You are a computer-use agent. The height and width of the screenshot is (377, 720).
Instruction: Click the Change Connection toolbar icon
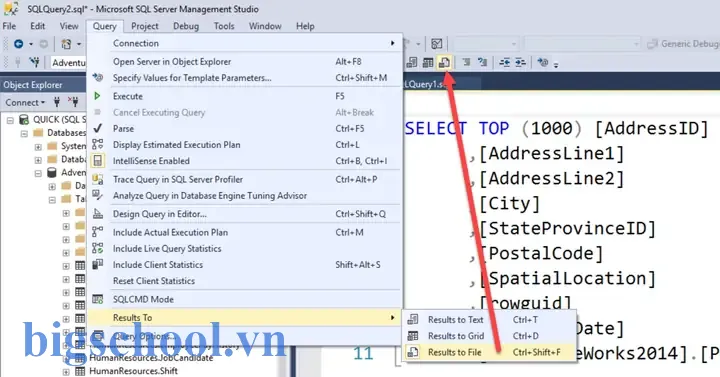tap(34, 62)
